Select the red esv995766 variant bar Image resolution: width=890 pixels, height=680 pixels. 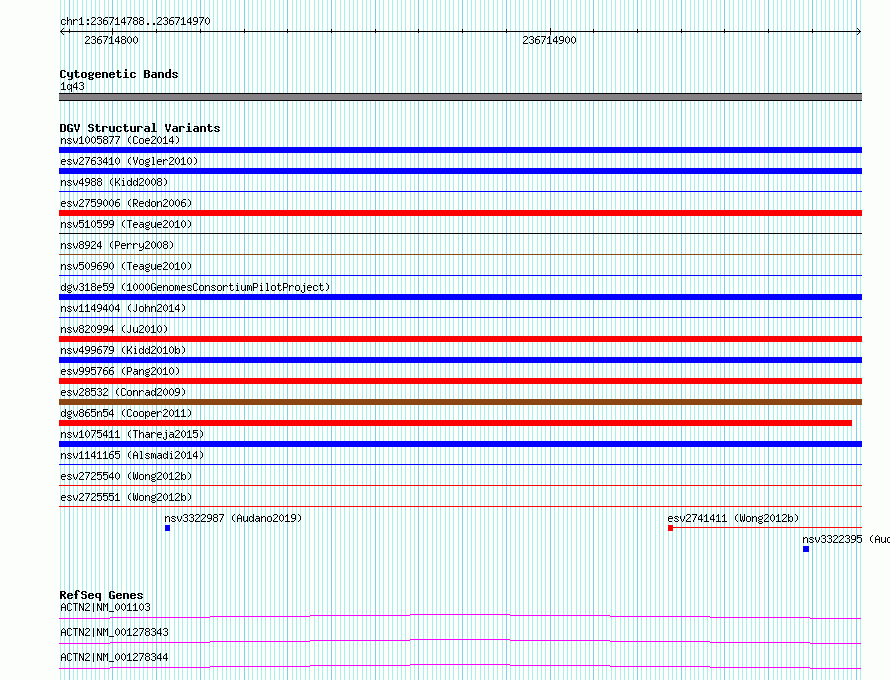click(460, 381)
